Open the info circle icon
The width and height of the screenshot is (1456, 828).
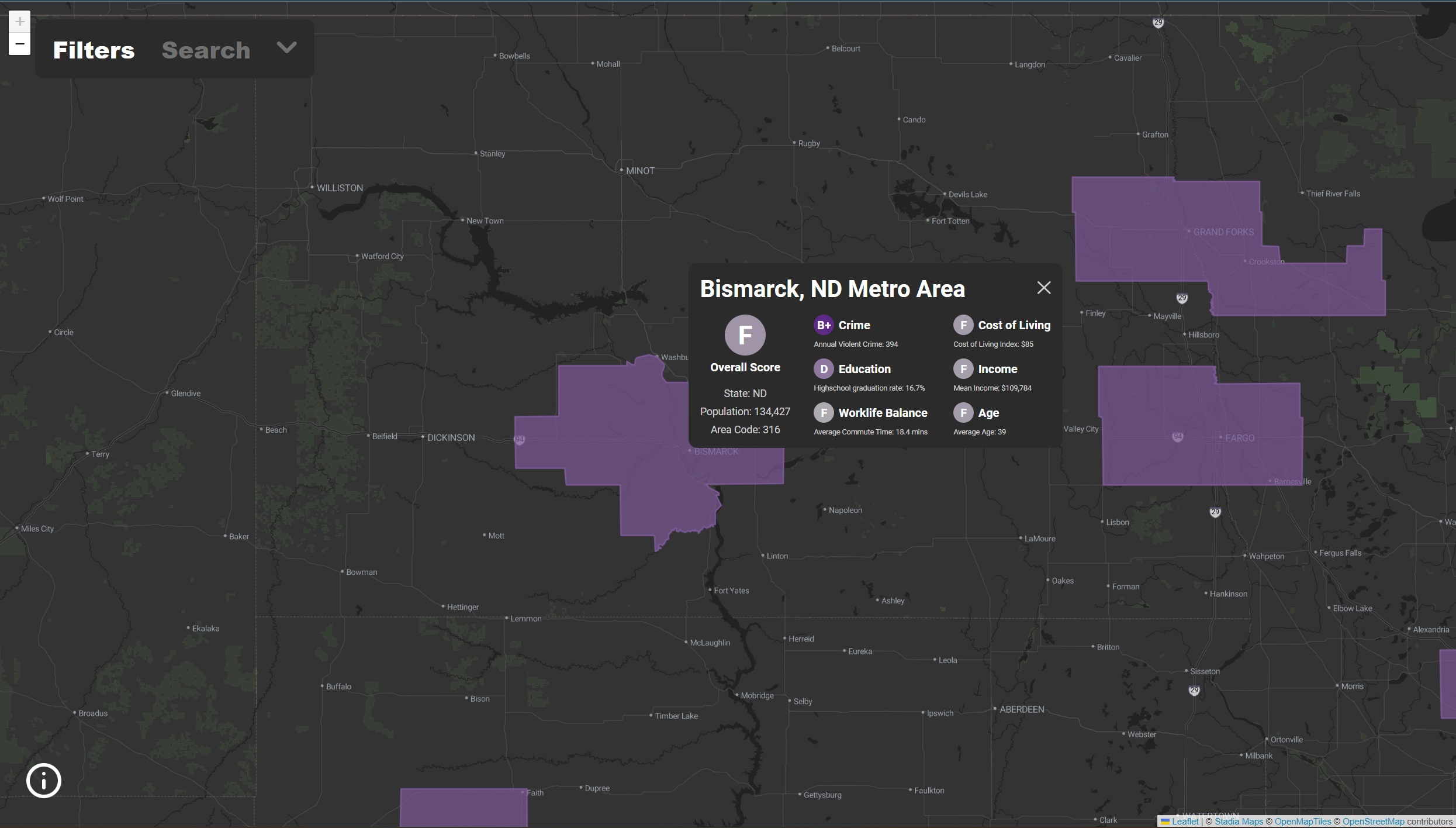[x=44, y=780]
